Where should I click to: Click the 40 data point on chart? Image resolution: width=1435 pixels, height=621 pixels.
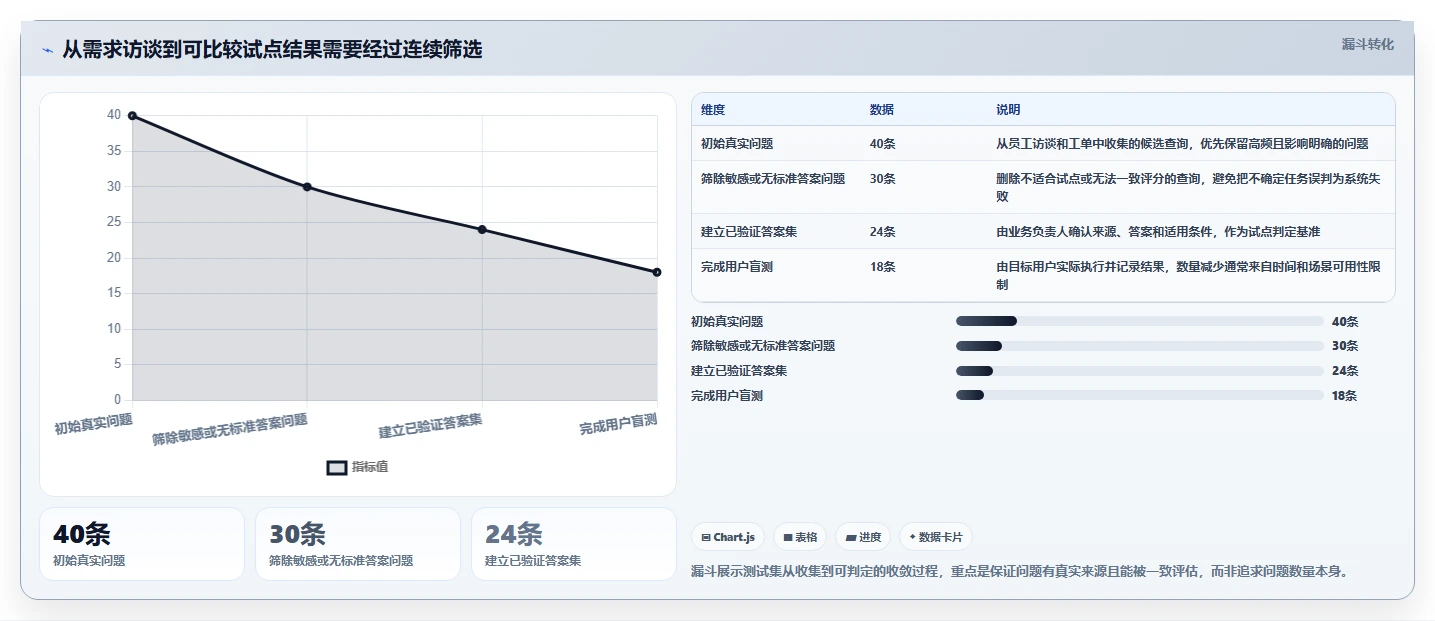[x=132, y=116]
